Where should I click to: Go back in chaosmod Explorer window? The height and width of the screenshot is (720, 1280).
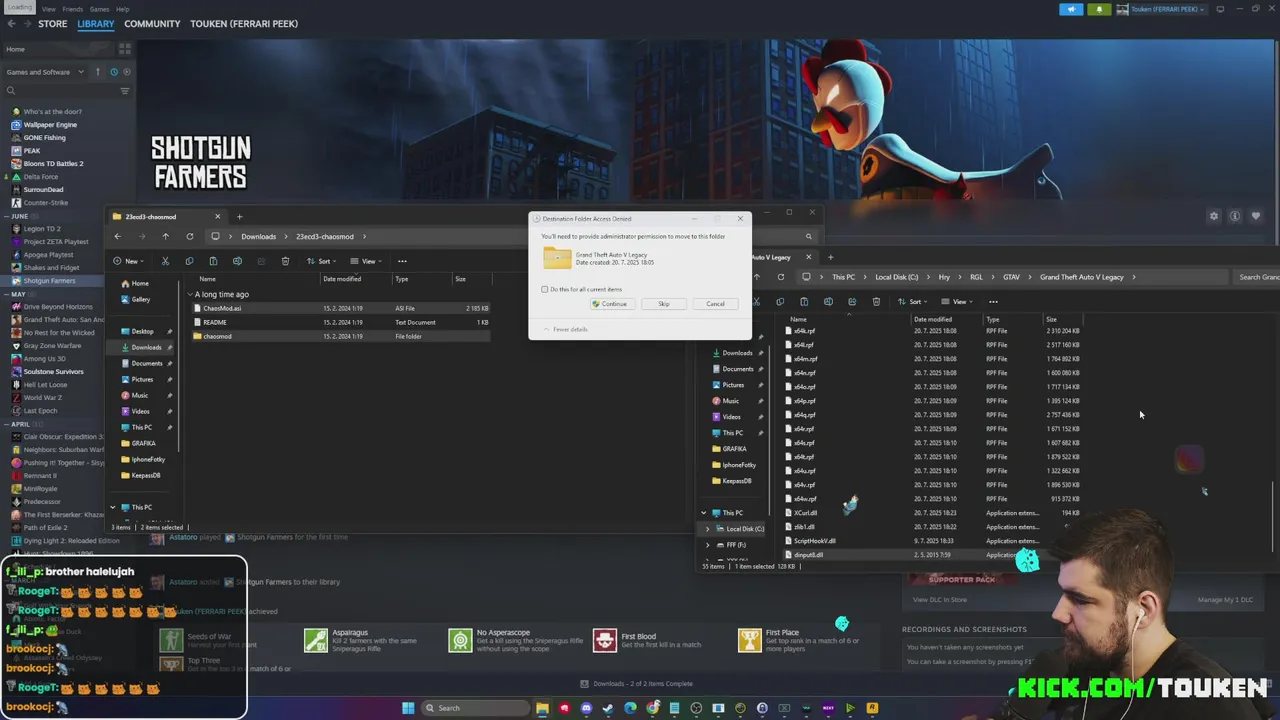coord(118,236)
